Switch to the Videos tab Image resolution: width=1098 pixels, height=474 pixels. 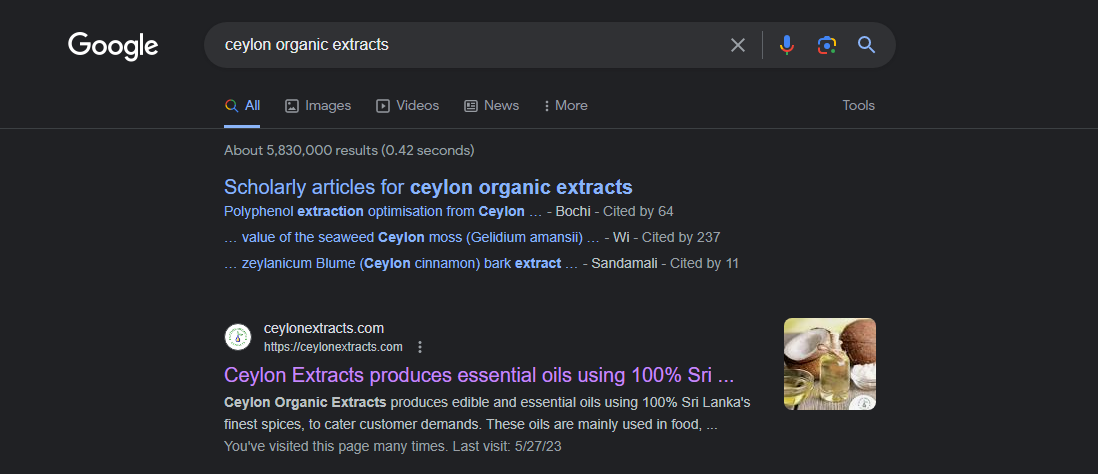point(408,106)
